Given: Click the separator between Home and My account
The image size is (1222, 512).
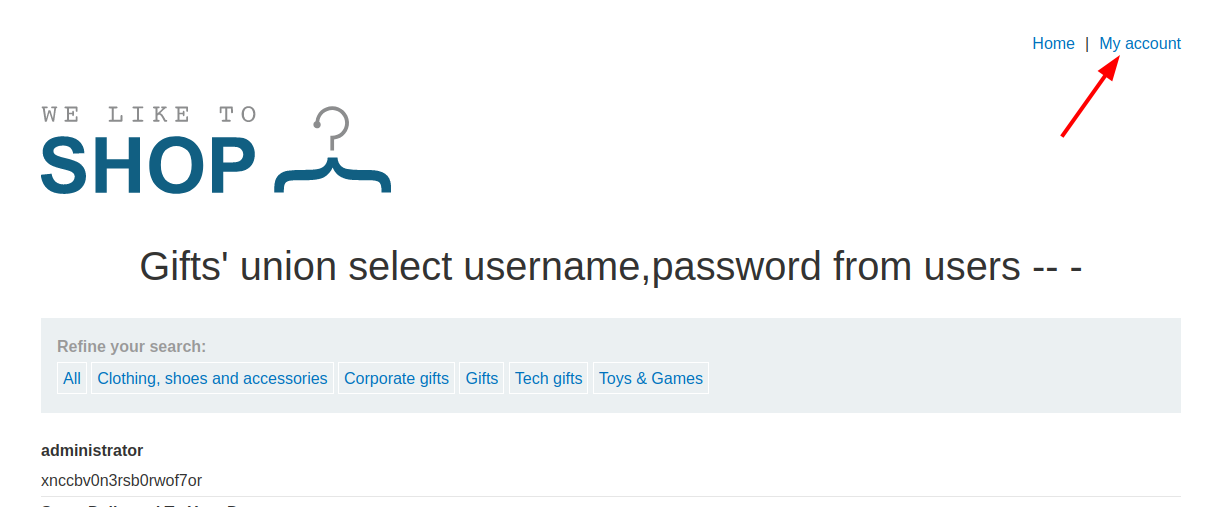Looking at the screenshot, I should (x=1087, y=44).
